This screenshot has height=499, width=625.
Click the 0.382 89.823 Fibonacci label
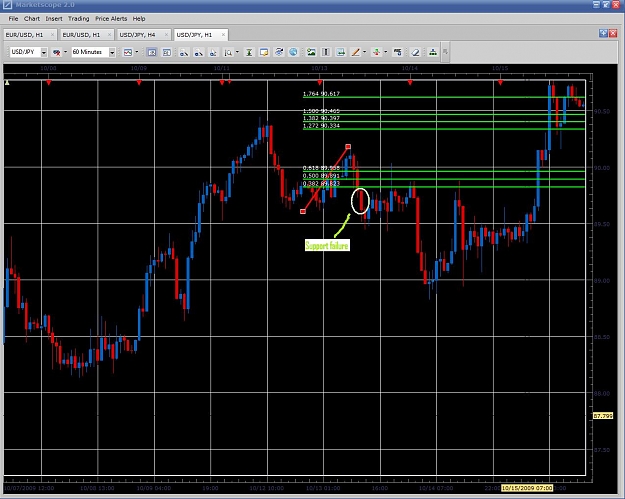(321, 183)
